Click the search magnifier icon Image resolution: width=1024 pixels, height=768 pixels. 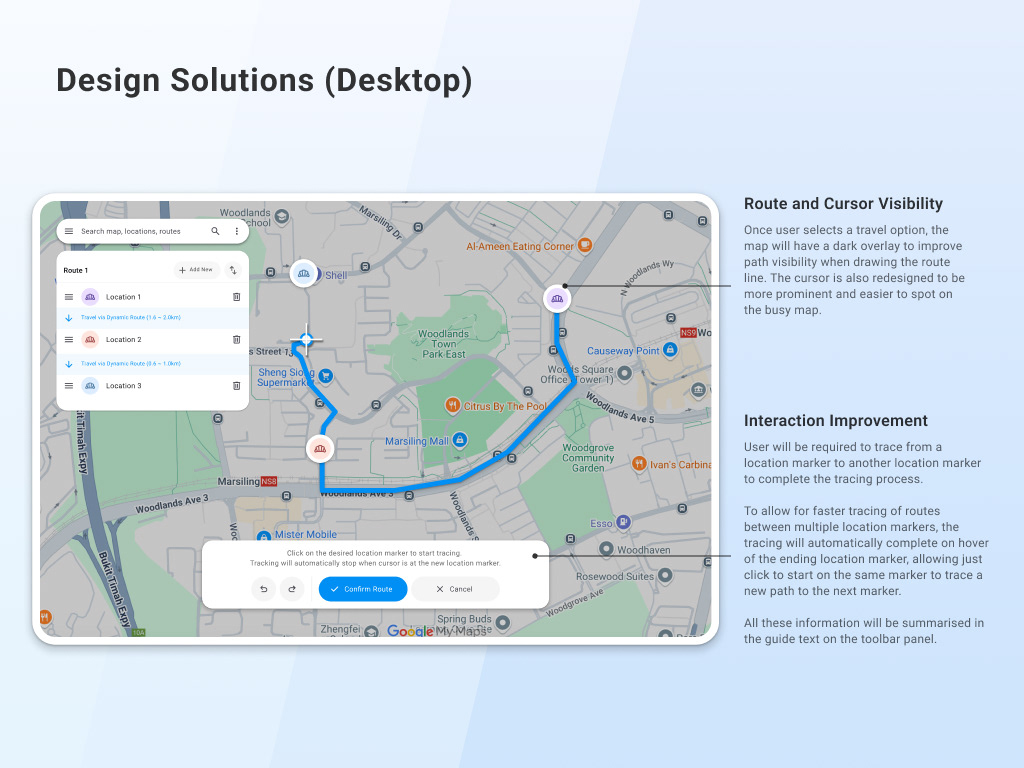click(215, 231)
